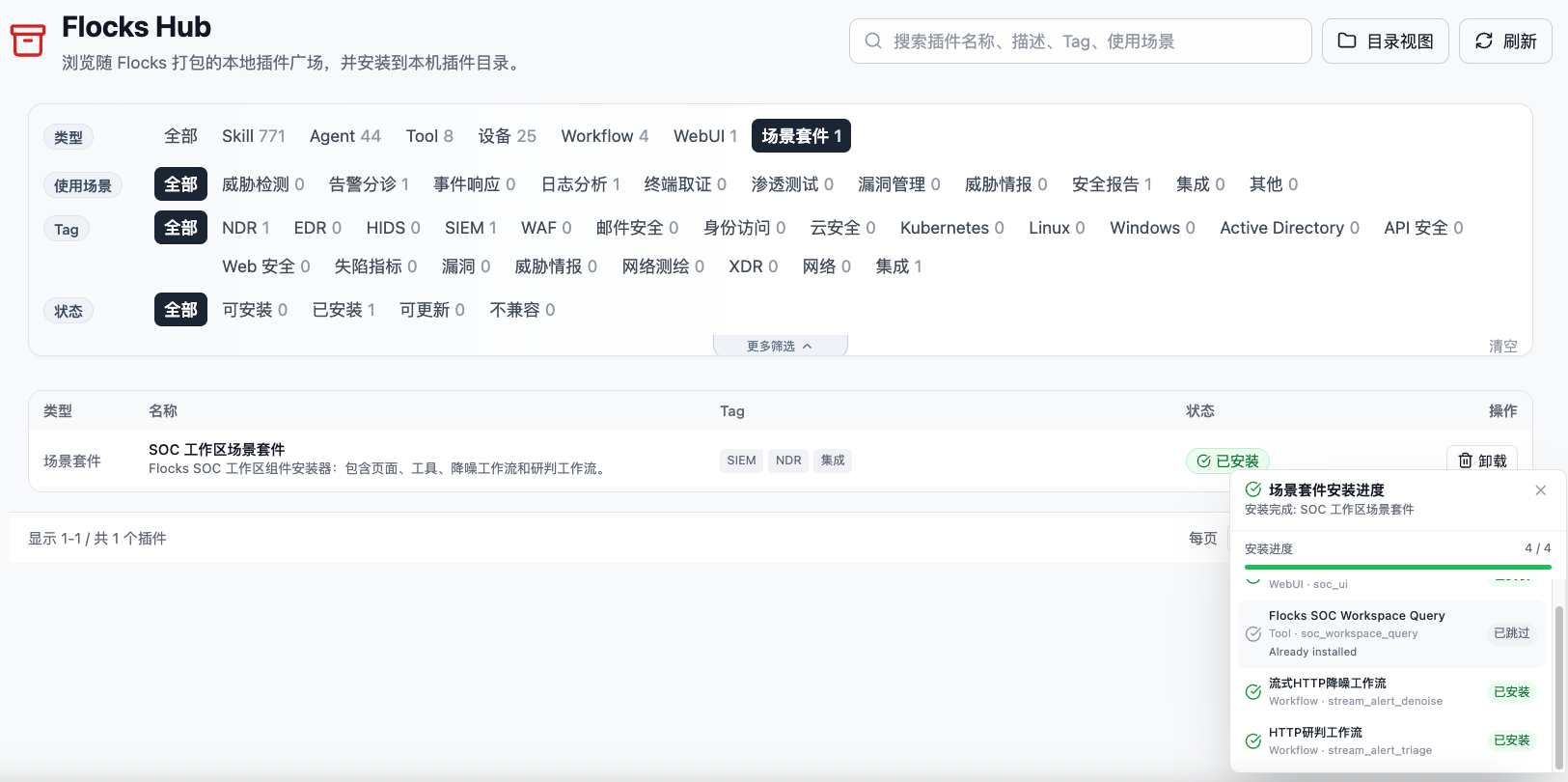Click the NDR tag chip in table row

coord(788,461)
